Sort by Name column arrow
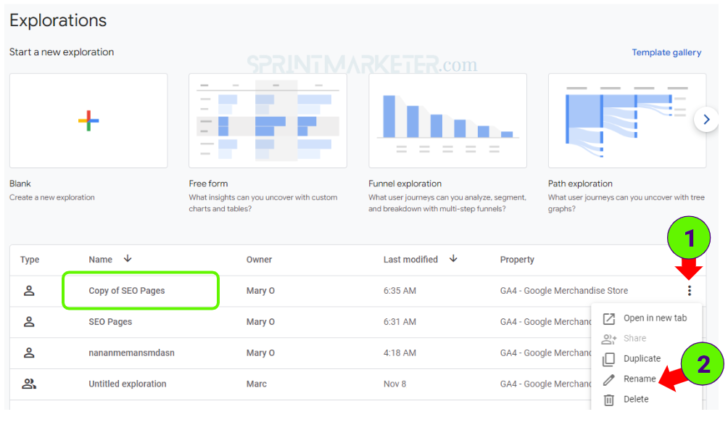The height and width of the screenshot is (425, 728). (127, 259)
